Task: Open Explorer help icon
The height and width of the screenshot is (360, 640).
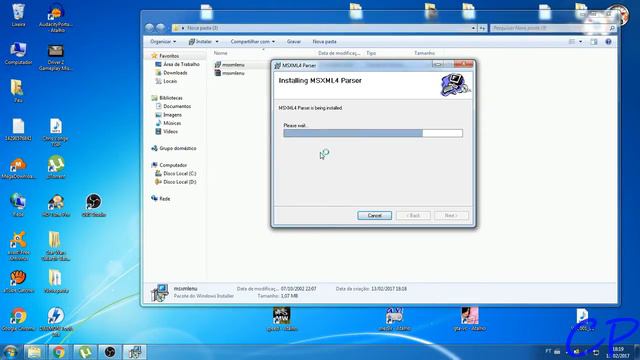Action: (608, 42)
